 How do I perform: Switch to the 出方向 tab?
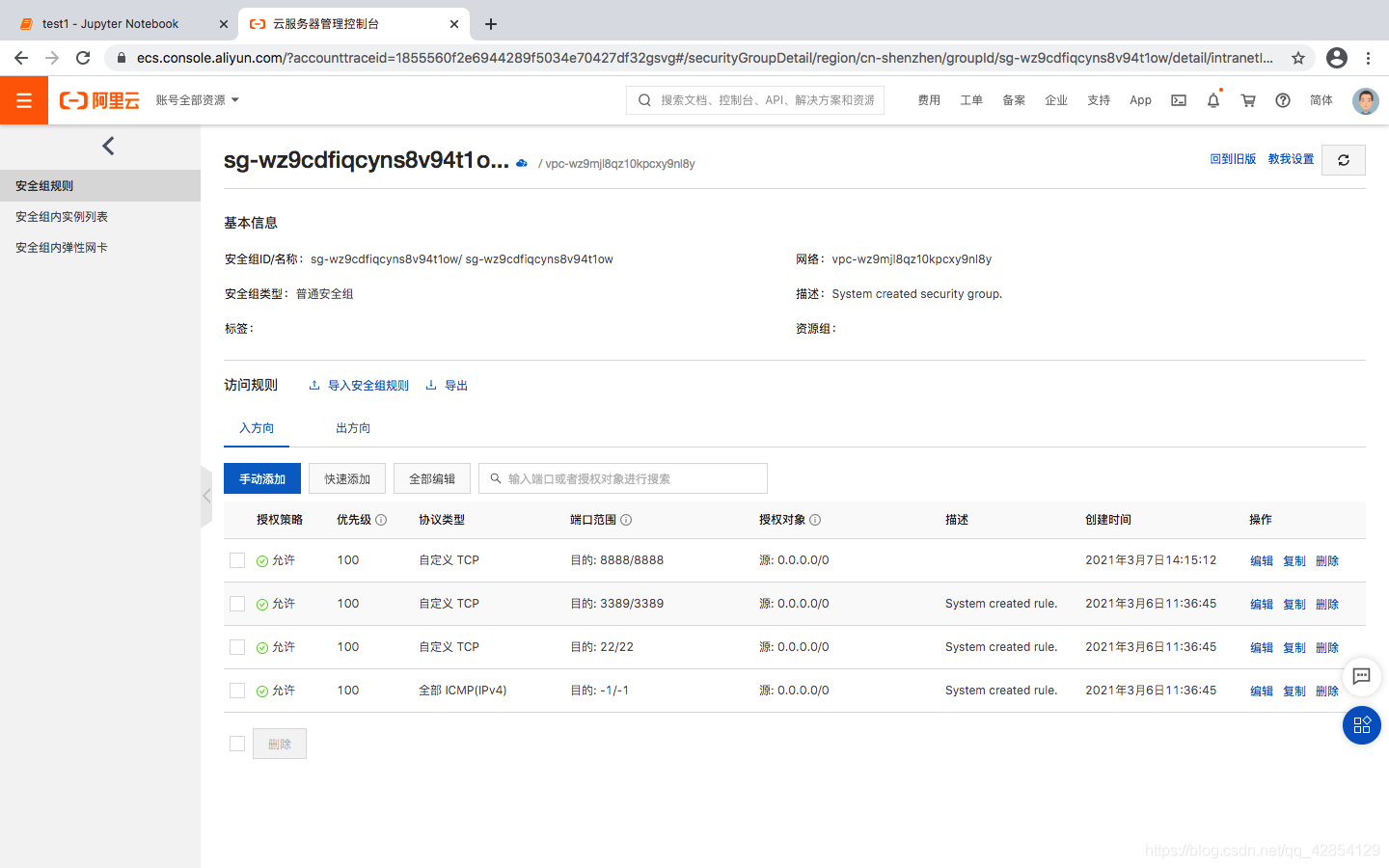(x=353, y=428)
